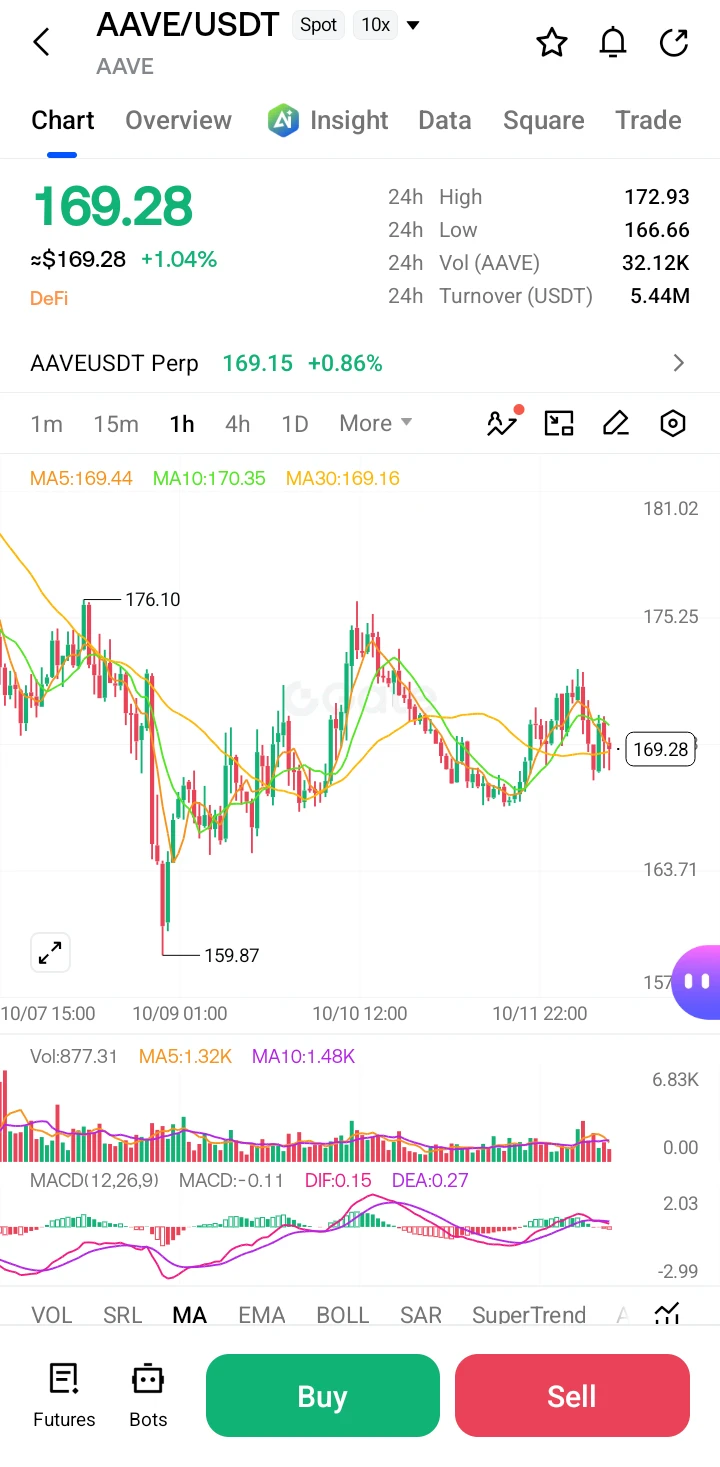This screenshot has width=720, height=1467.
Task: Enable the BOLL indicator
Action: click(x=343, y=1315)
